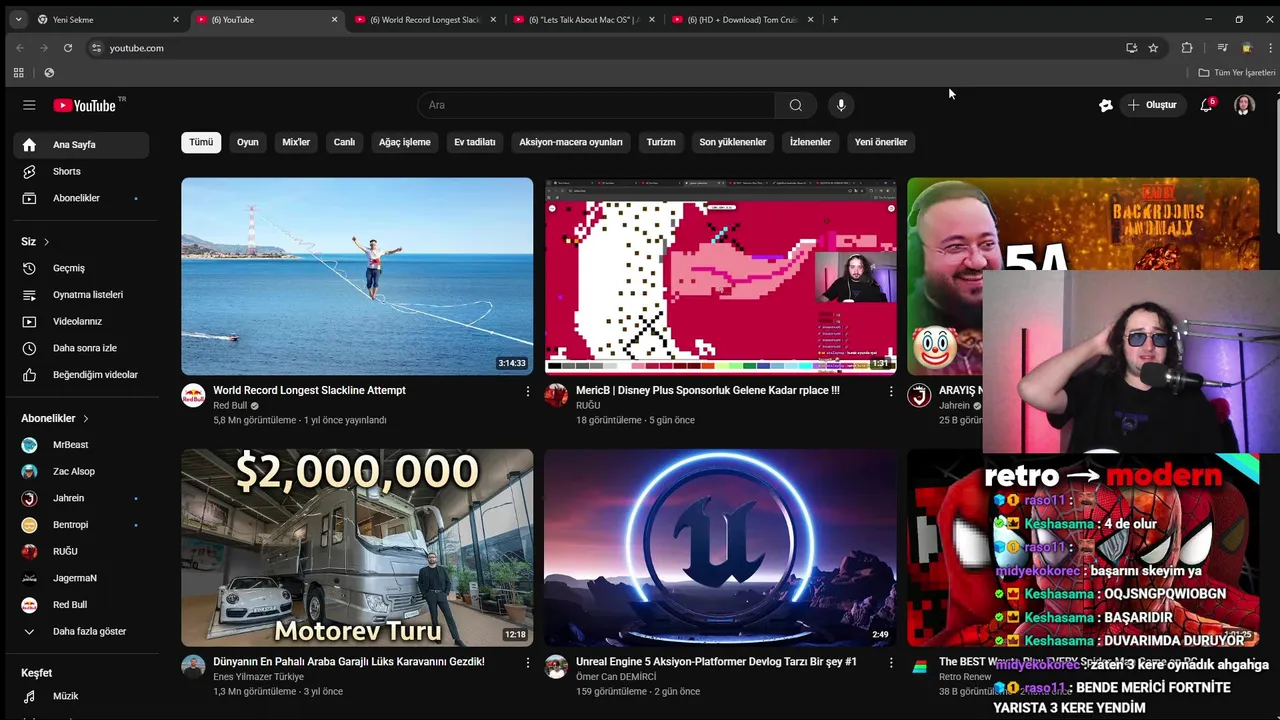This screenshot has width=1280, height=720.
Task: Select the Yeni öneriler chip
Action: pyautogui.click(x=881, y=142)
